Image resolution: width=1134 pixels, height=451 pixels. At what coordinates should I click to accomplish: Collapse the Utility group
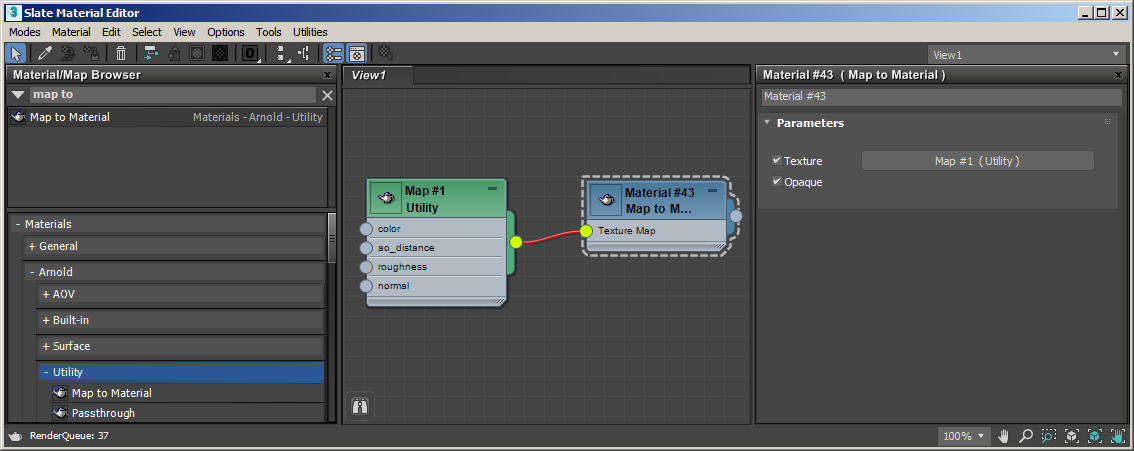(x=46, y=371)
